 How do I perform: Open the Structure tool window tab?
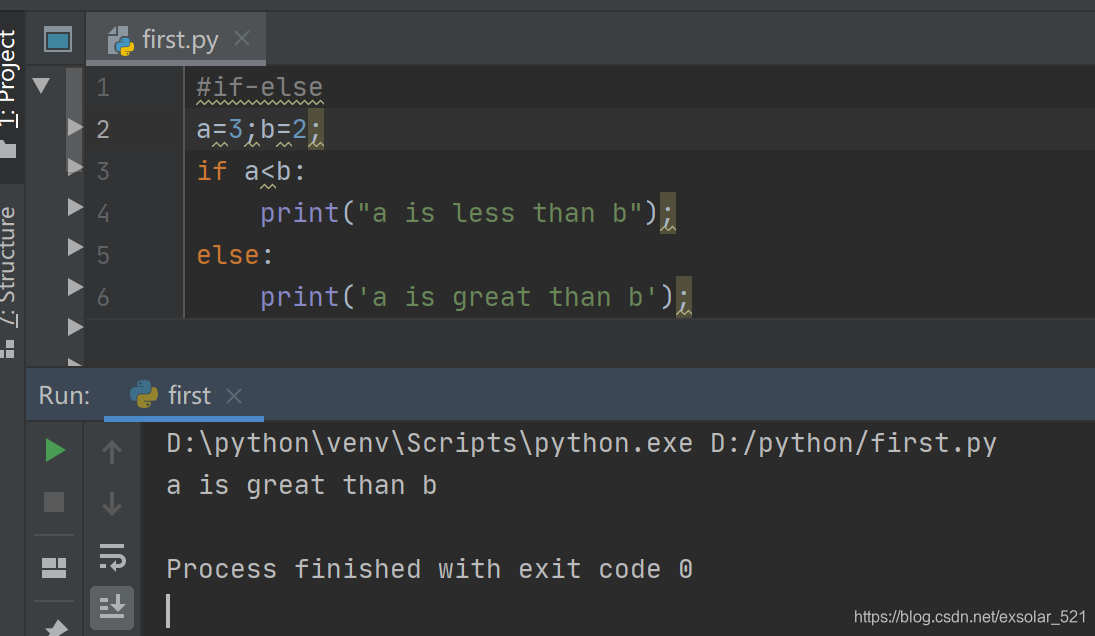pyautogui.click(x=8, y=267)
